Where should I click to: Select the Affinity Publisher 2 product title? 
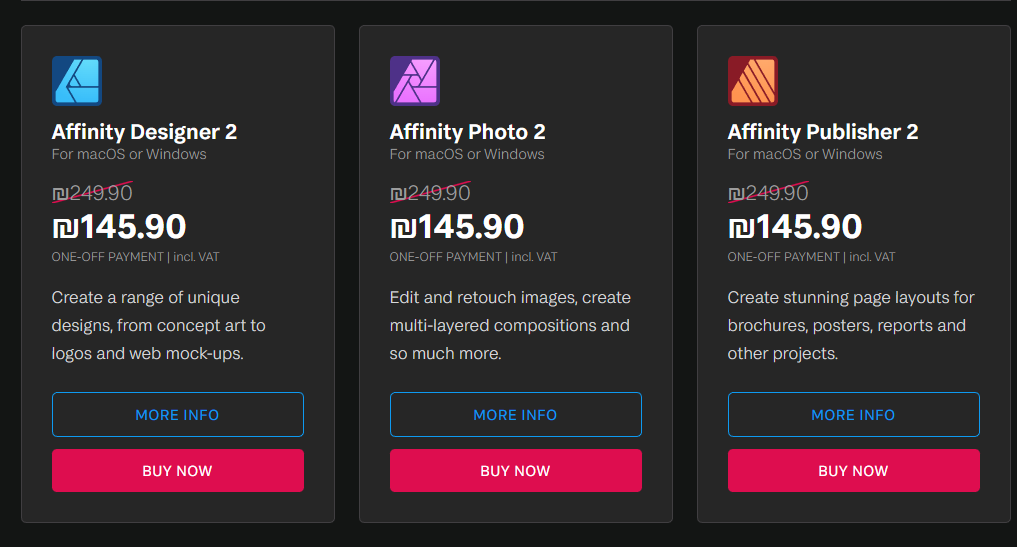coord(822,132)
